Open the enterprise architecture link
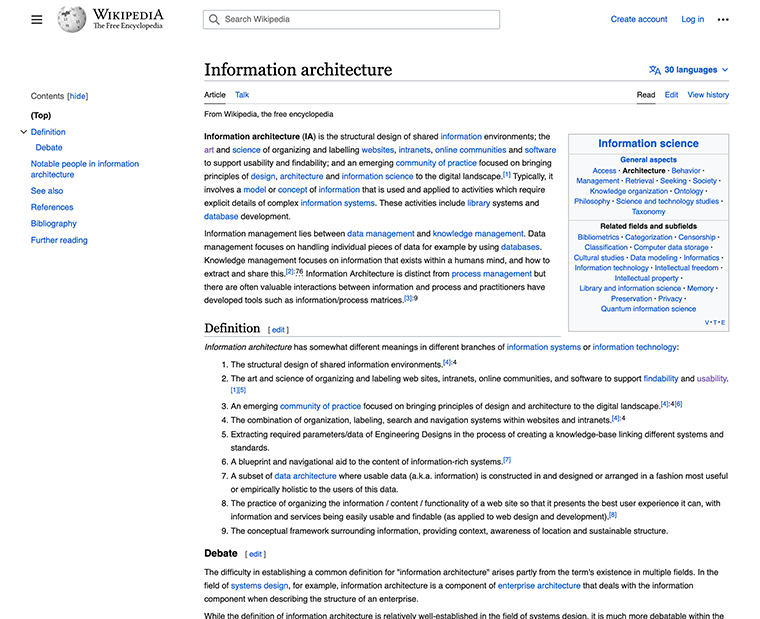The height and width of the screenshot is (619, 760). tap(539, 586)
